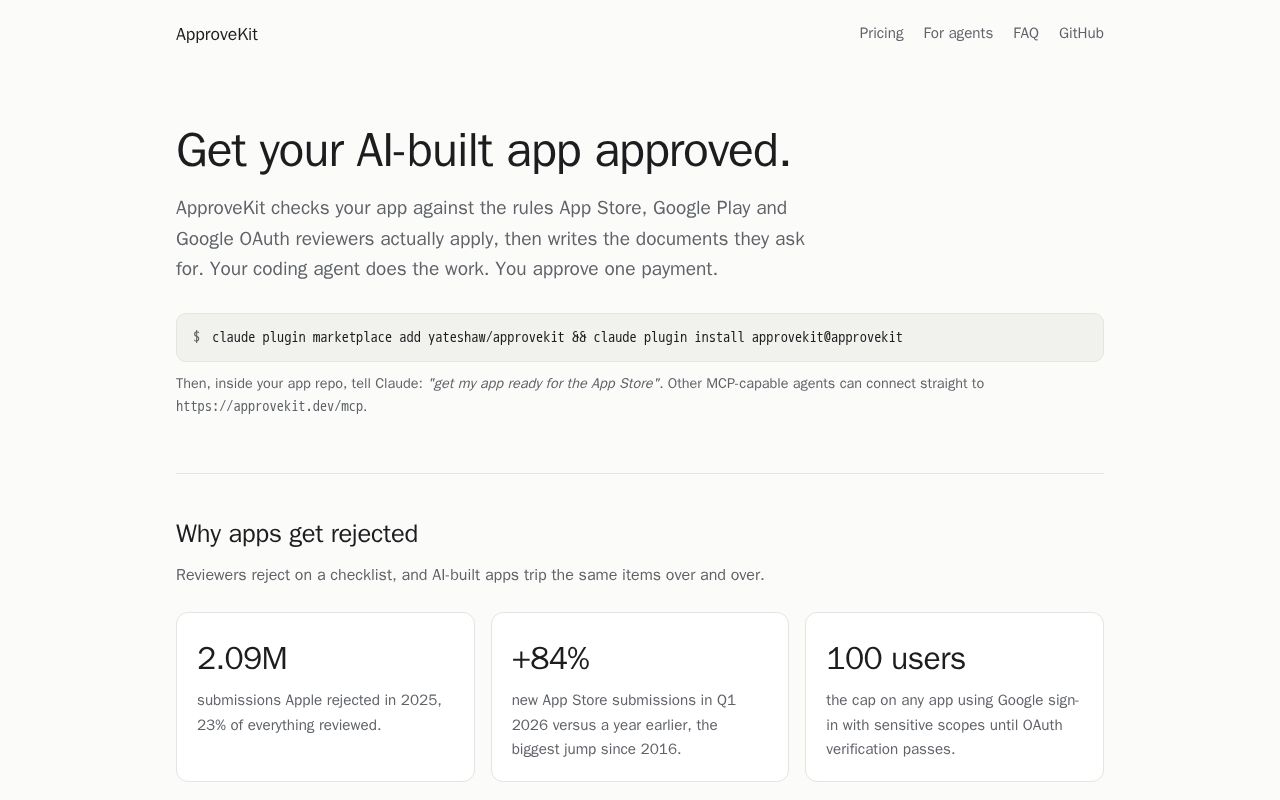Click the "new App Store submissions in Q1" description
The width and height of the screenshot is (1280, 800).
(624, 724)
